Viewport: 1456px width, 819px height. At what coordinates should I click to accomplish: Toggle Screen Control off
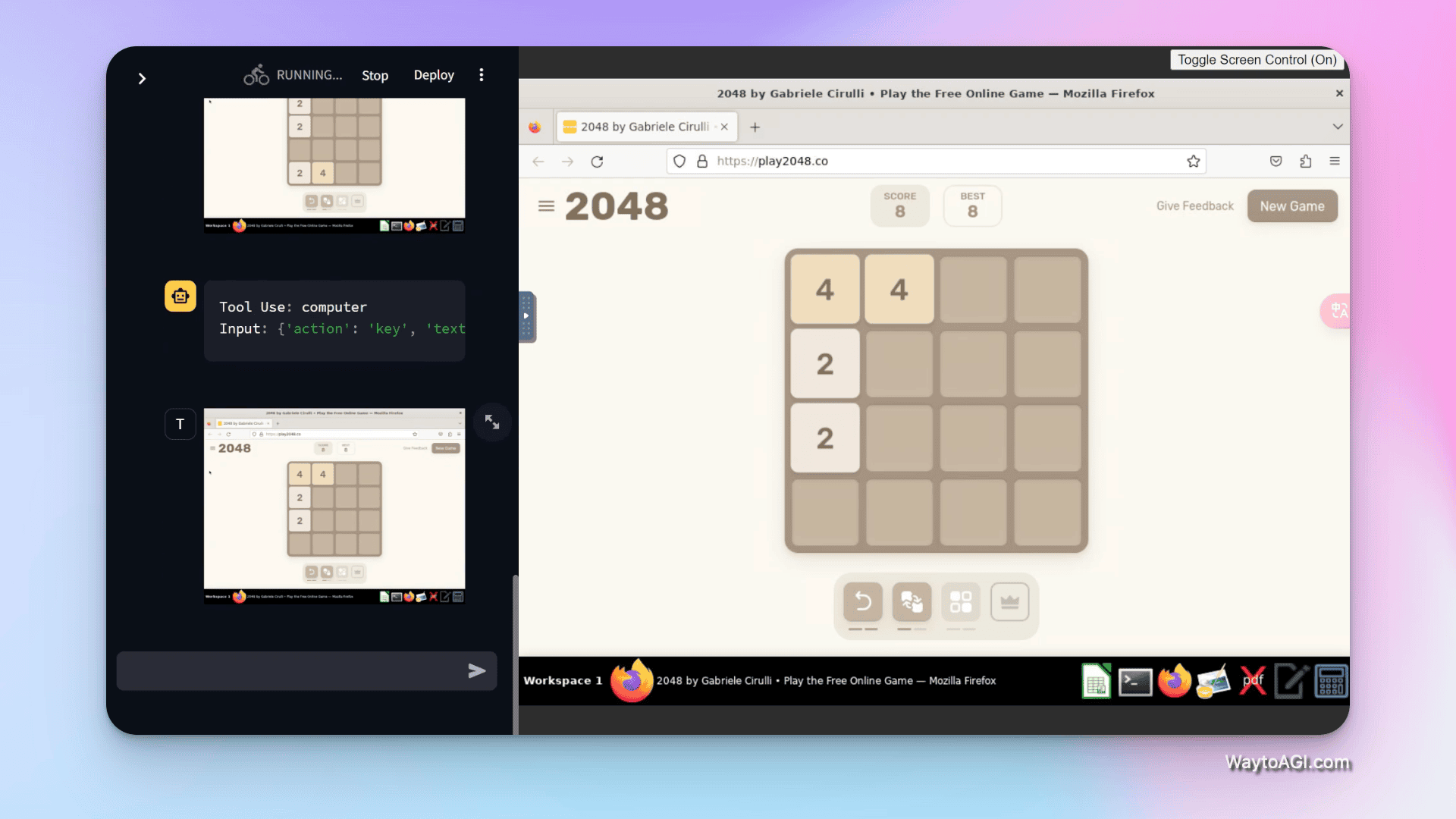(1257, 60)
